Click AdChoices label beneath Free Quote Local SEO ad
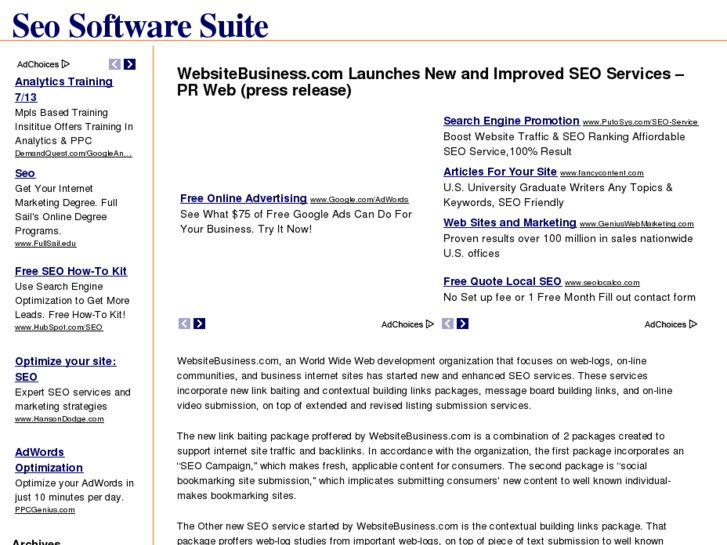 (671, 324)
